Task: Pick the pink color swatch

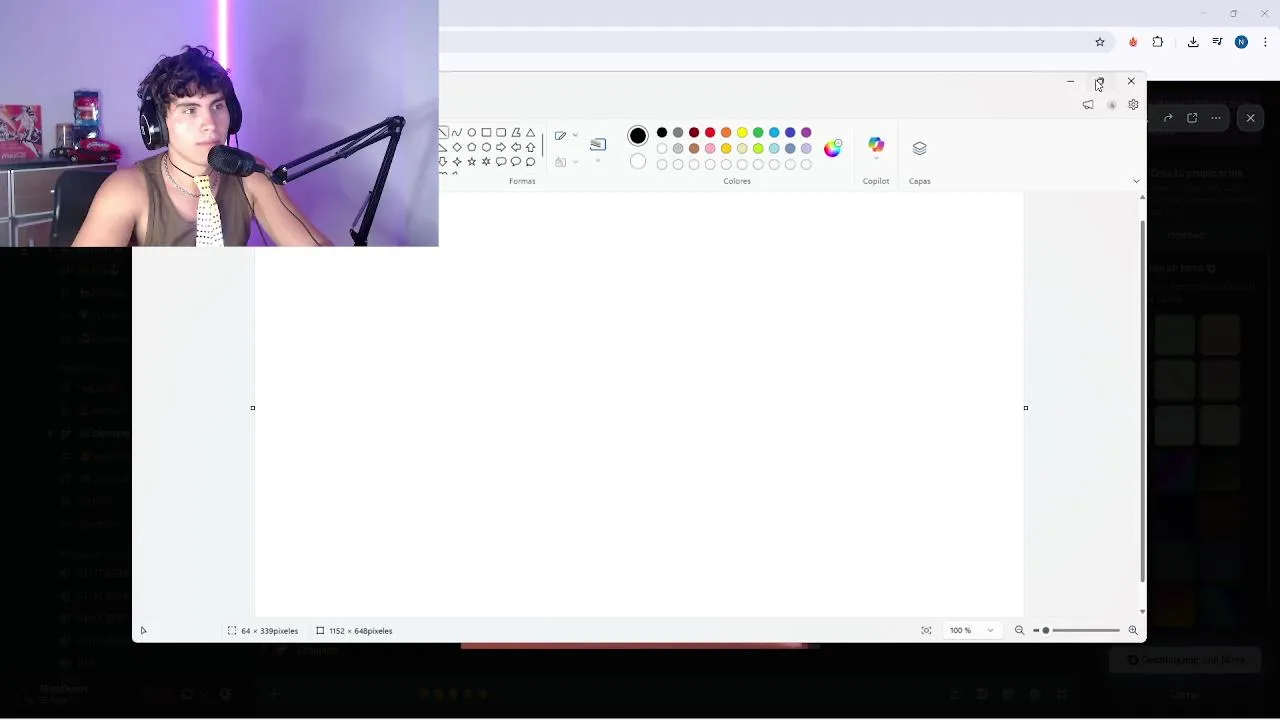Action: coord(710,148)
